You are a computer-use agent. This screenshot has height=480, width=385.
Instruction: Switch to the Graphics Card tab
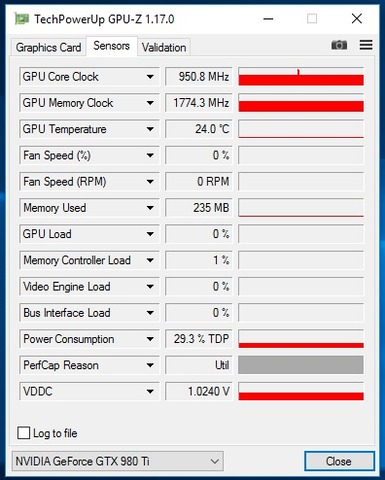coord(49,47)
